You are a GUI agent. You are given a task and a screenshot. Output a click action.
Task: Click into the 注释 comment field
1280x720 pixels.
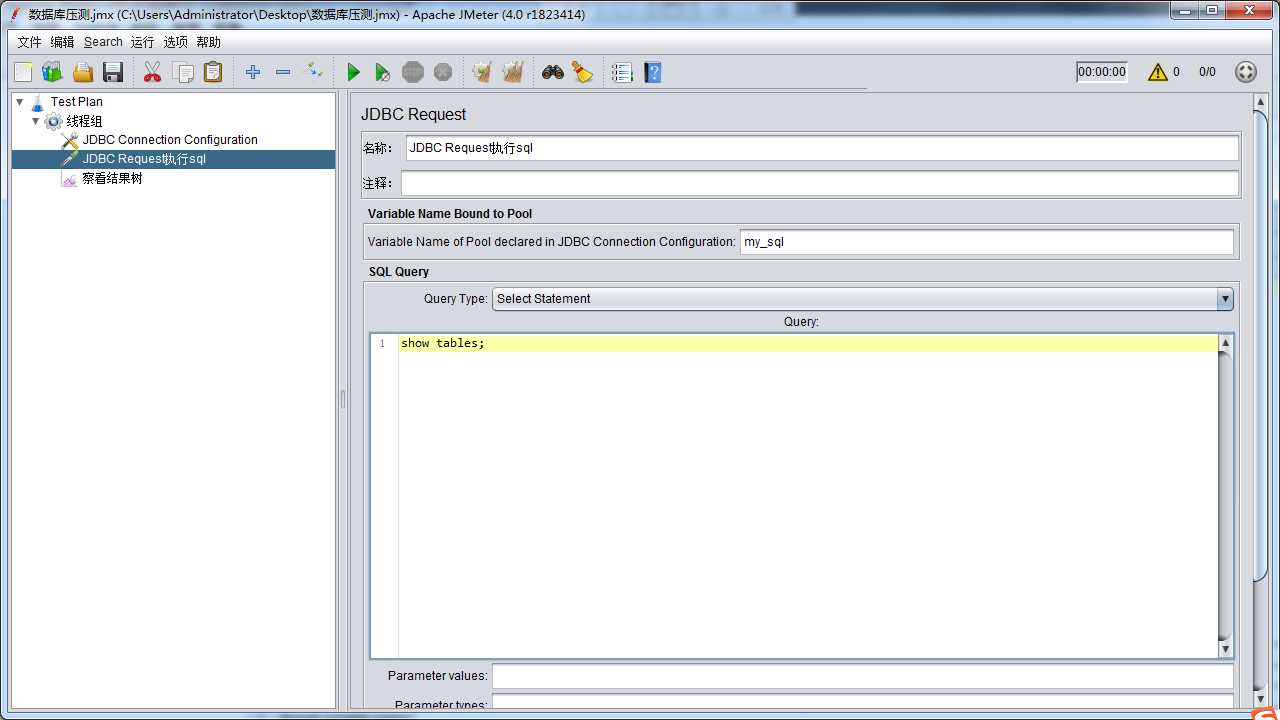coord(820,183)
